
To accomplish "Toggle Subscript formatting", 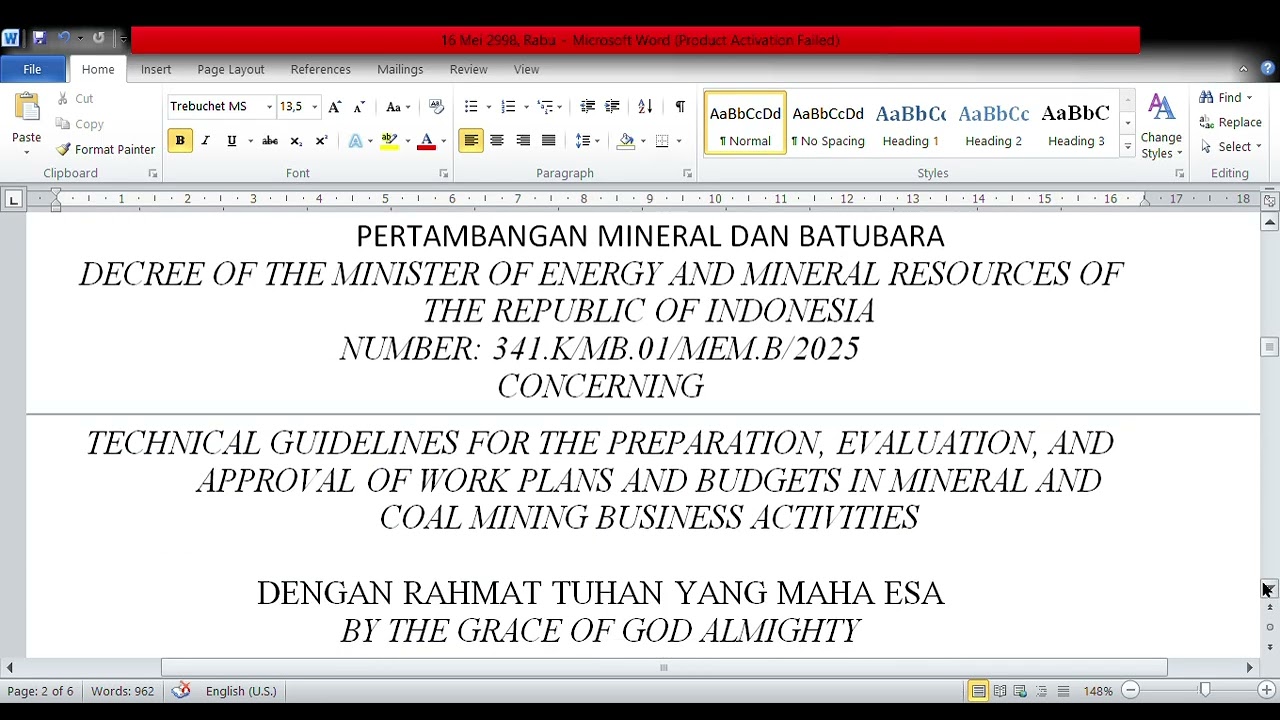I will 296,141.
